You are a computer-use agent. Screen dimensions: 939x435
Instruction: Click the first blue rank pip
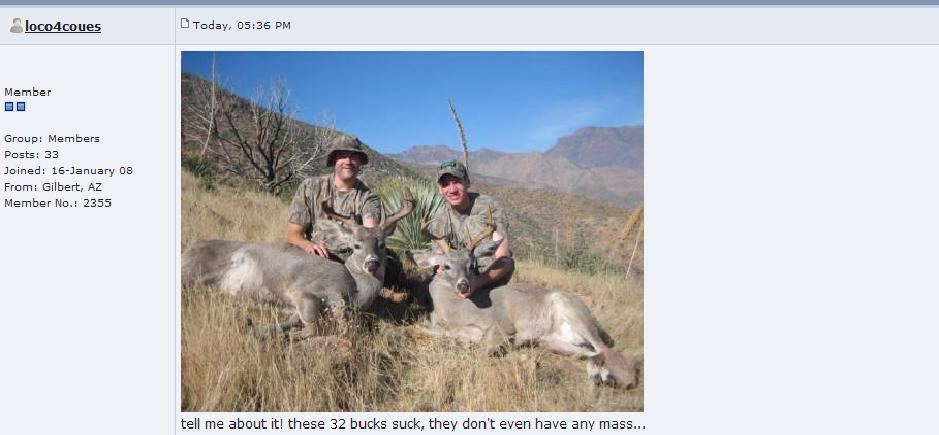9,107
